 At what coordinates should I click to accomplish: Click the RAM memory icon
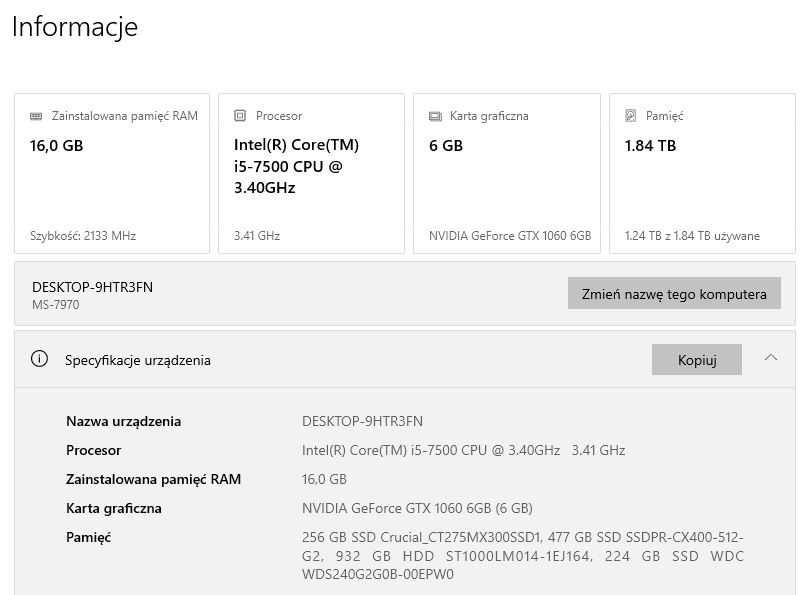click(36, 116)
